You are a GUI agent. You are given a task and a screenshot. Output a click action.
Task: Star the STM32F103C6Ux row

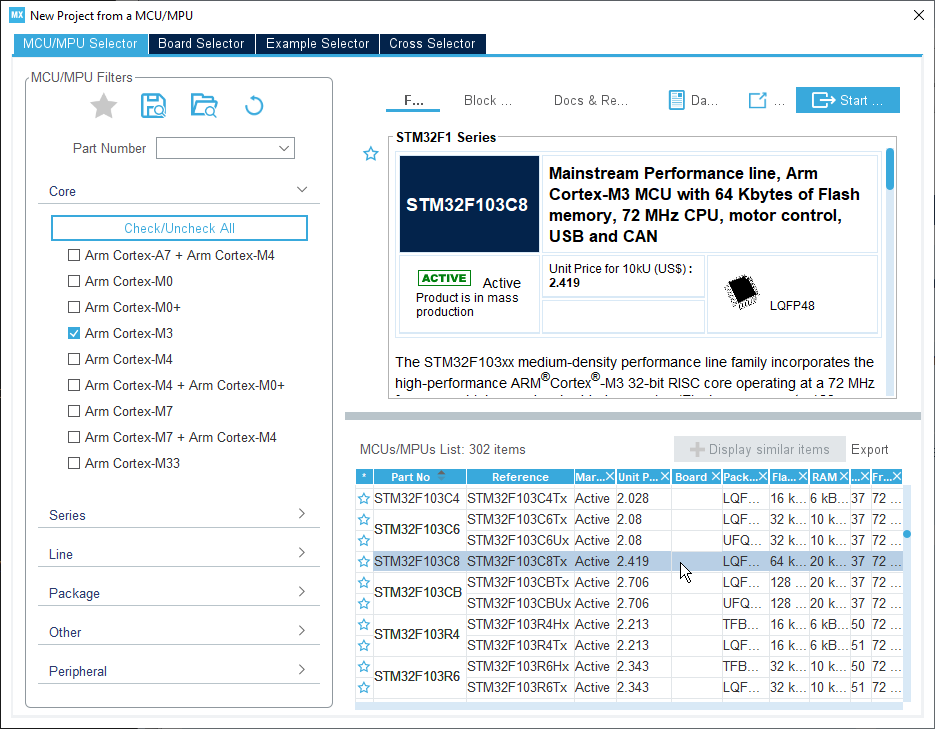[364, 541]
